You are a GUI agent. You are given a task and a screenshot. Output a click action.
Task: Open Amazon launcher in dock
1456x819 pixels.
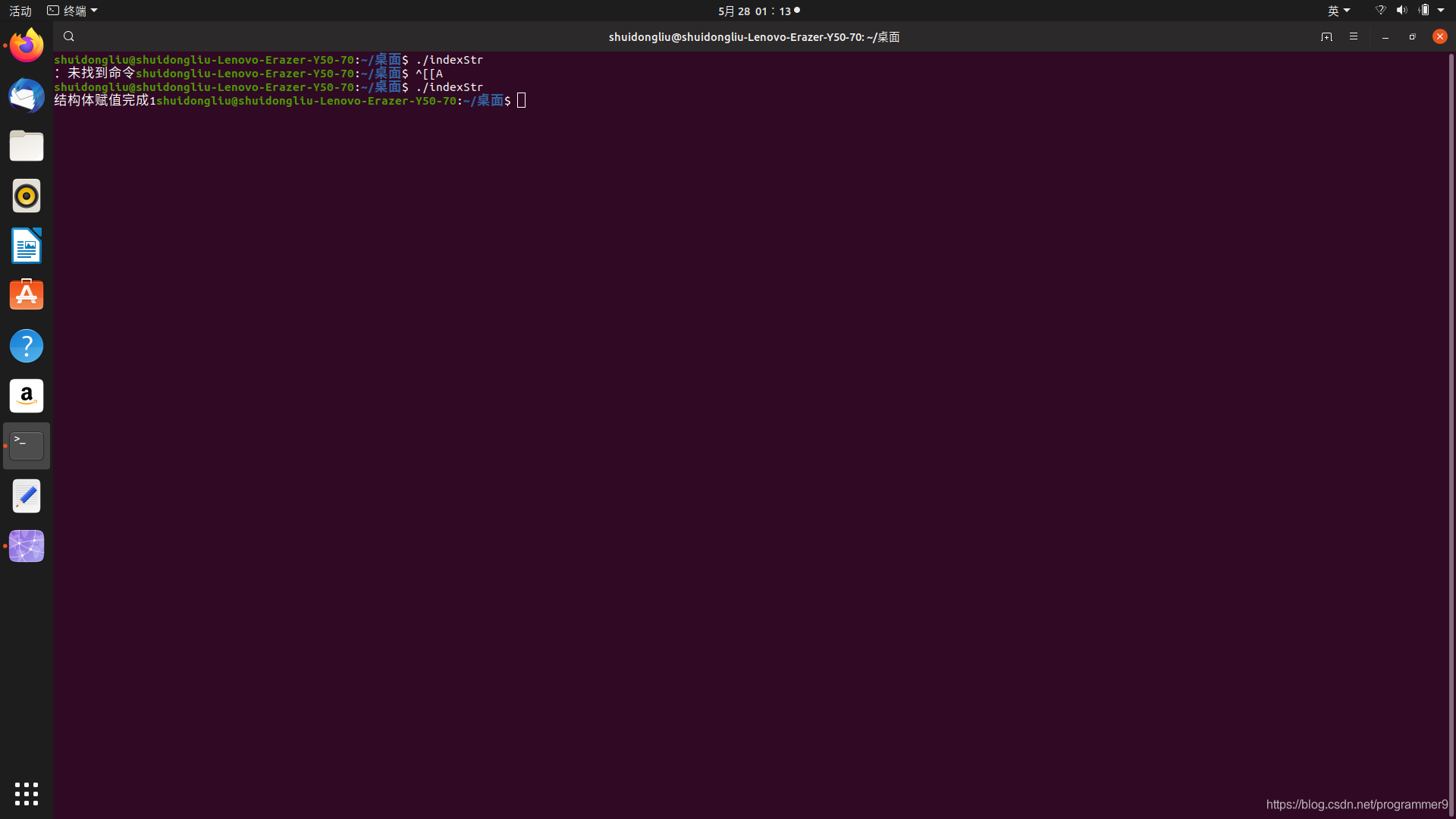click(x=27, y=396)
